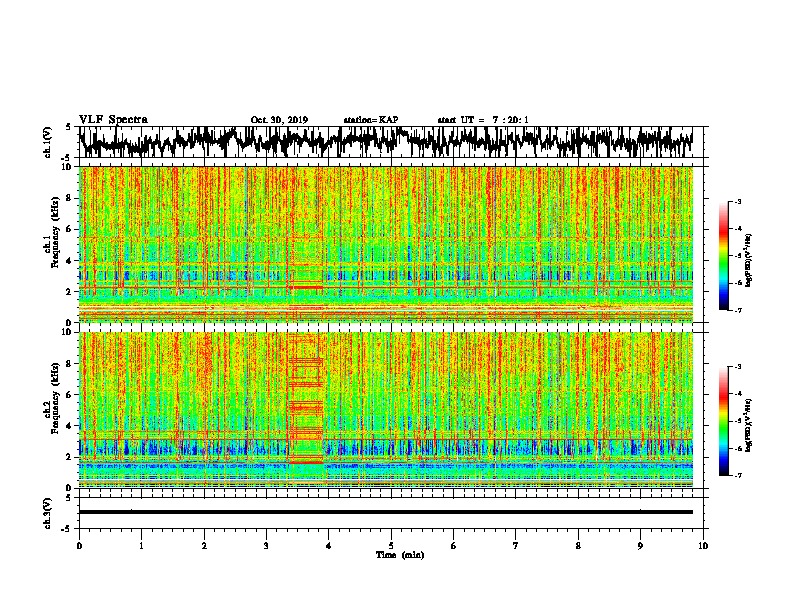Select the "start UT = 7:20:1" text
The height and width of the screenshot is (612, 792).
point(483,120)
